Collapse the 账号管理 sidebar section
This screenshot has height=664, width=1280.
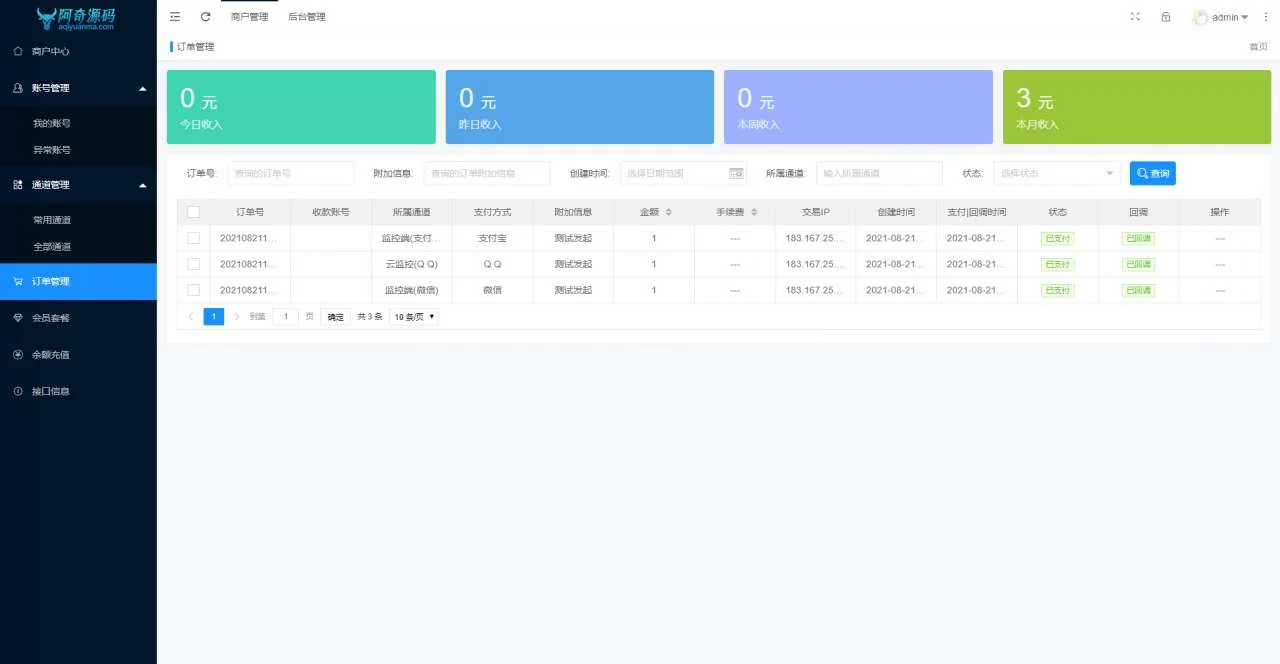[78, 87]
